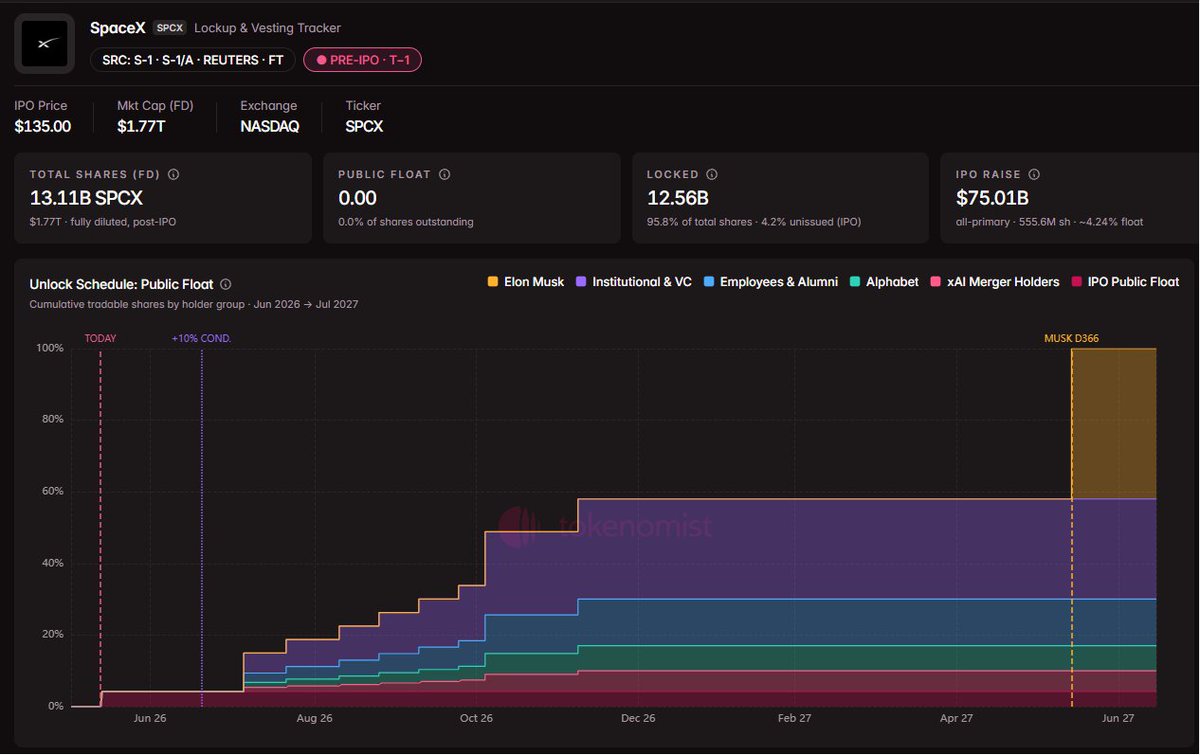The width and height of the screenshot is (1200, 755).
Task: Click the Exchange value NASDAQ
Action: pos(270,126)
